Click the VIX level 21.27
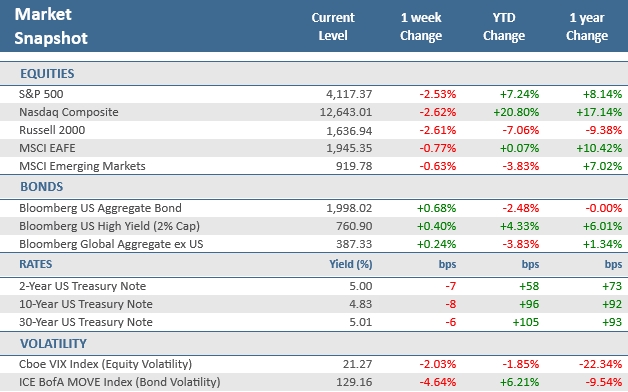This screenshot has height=392, width=628. [x=357, y=364]
